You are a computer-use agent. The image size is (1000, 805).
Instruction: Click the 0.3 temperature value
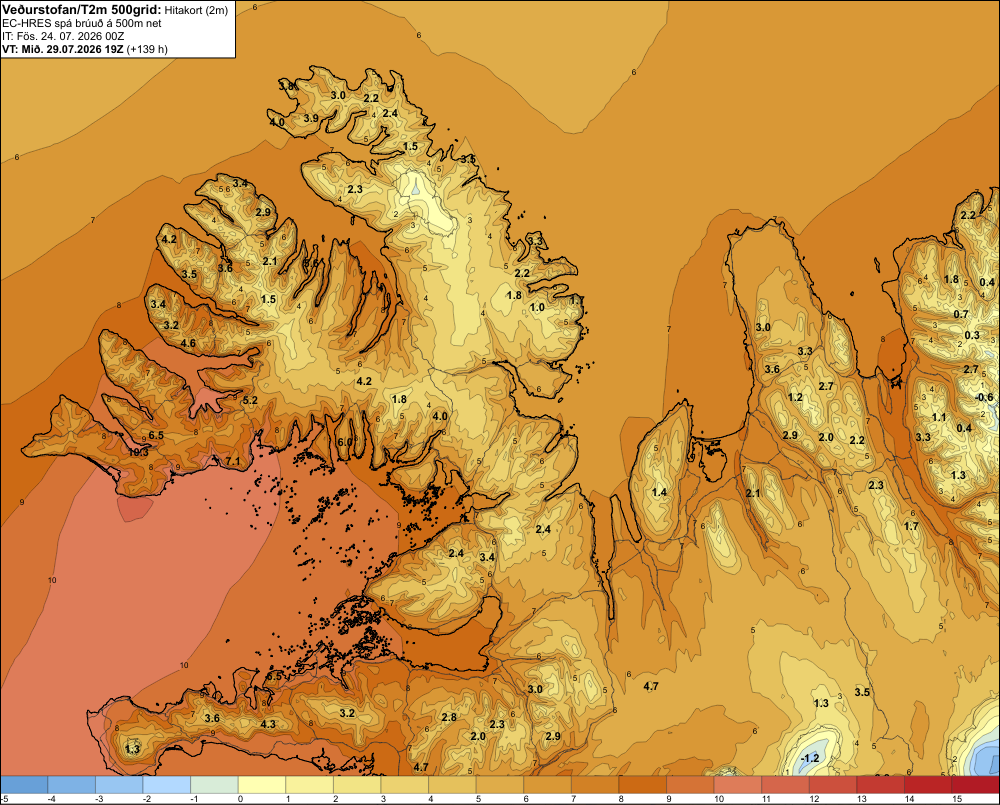972,335
